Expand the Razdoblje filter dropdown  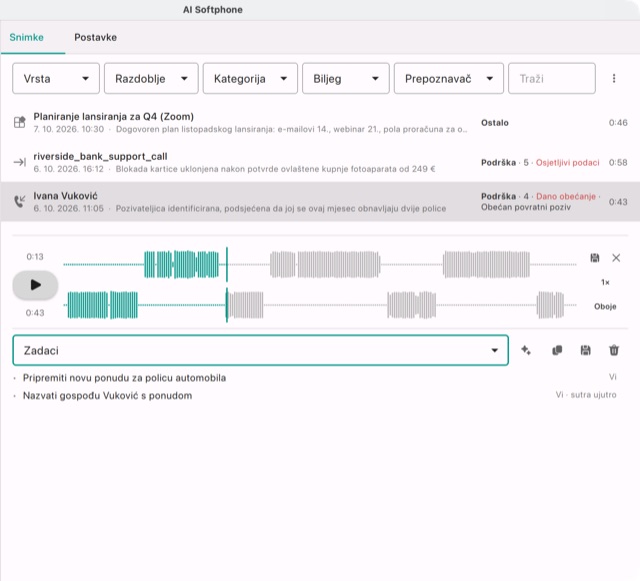(x=151, y=78)
